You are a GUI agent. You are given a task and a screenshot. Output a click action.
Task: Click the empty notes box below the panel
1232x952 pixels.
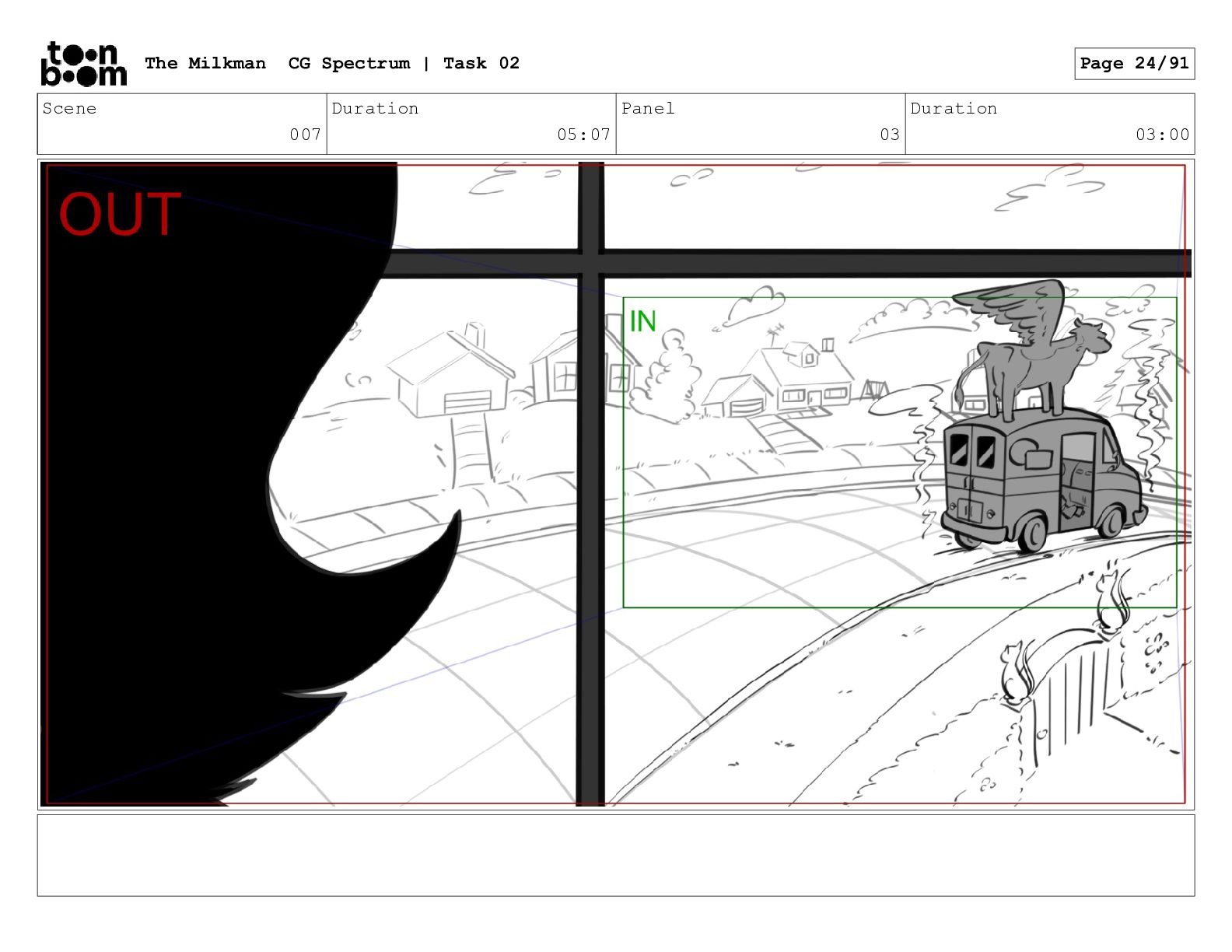coord(616,856)
